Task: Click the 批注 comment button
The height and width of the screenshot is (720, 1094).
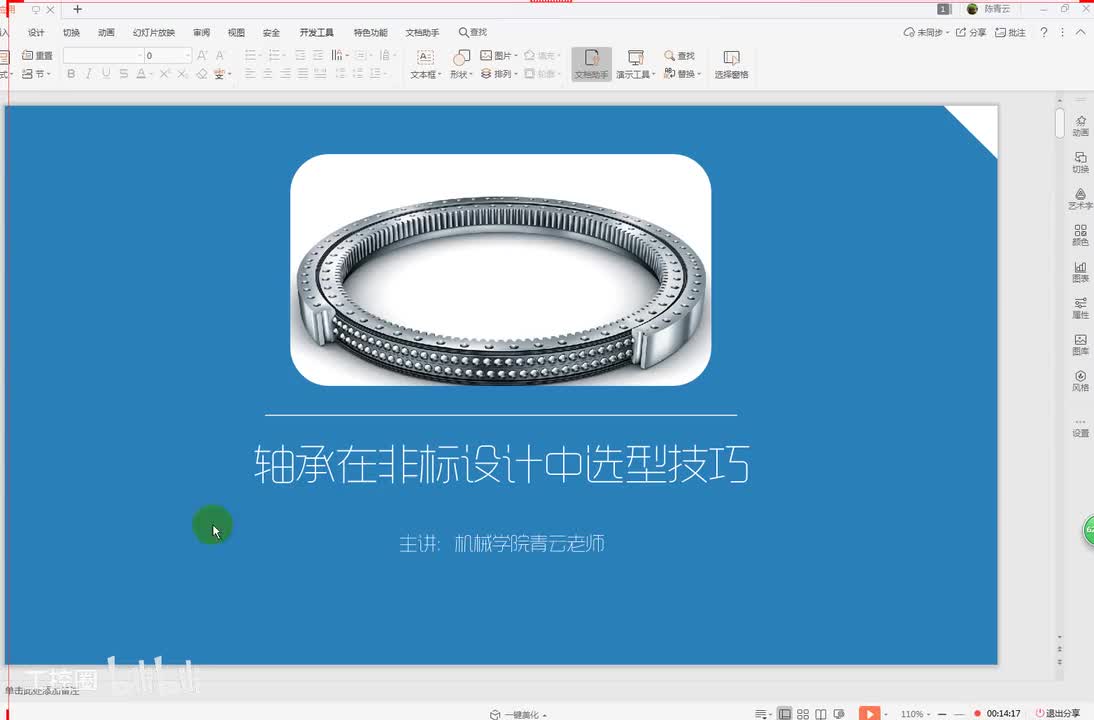Action: point(1010,33)
